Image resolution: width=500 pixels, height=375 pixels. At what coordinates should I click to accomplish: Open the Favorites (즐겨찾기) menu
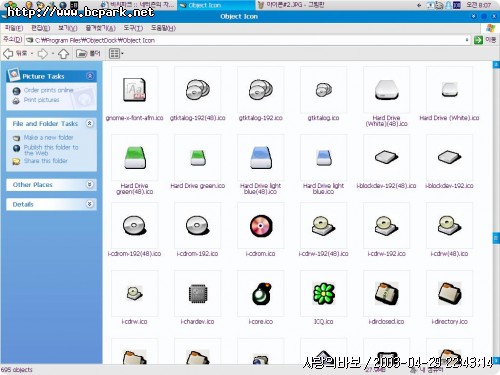pos(101,28)
